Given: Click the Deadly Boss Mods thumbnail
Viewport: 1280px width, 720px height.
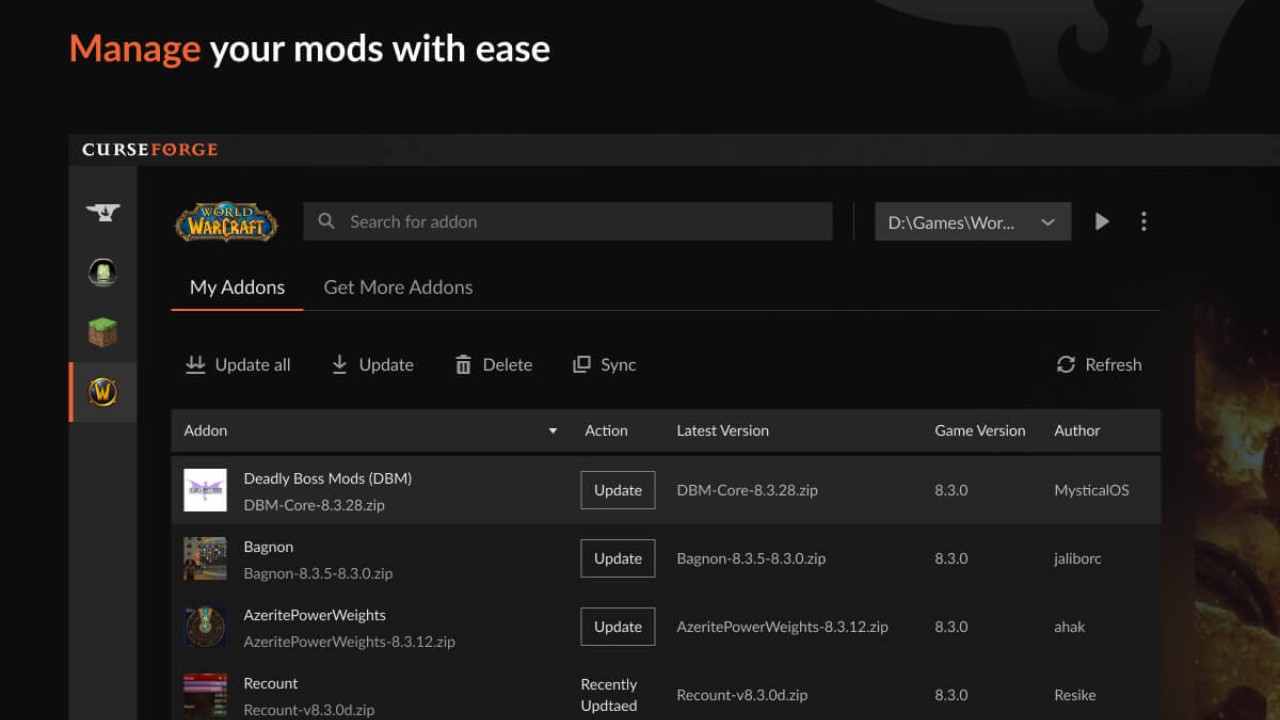Looking at the screenshot, I should 205,490.
